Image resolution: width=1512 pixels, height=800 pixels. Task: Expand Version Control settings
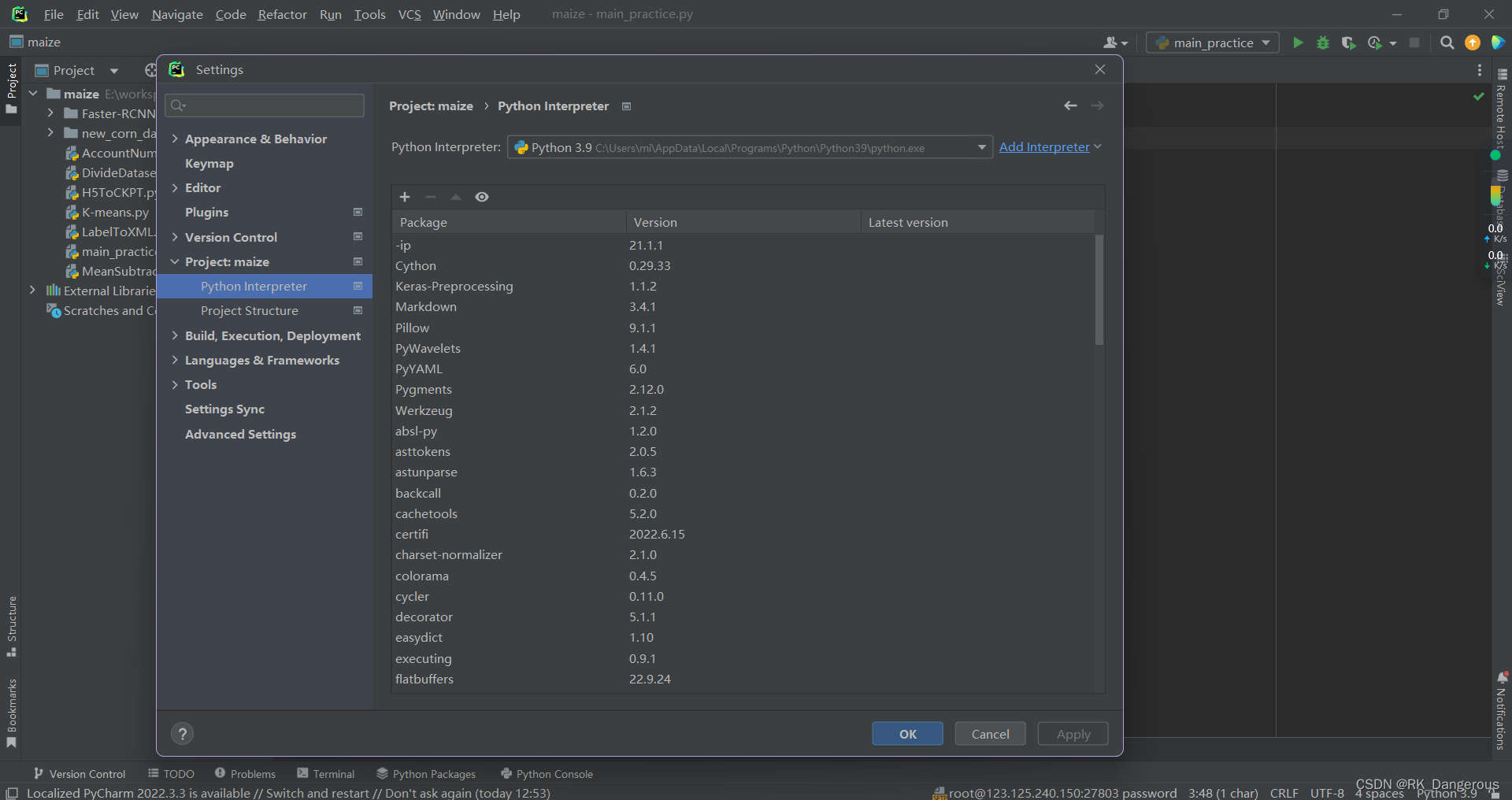pos(175,237)
